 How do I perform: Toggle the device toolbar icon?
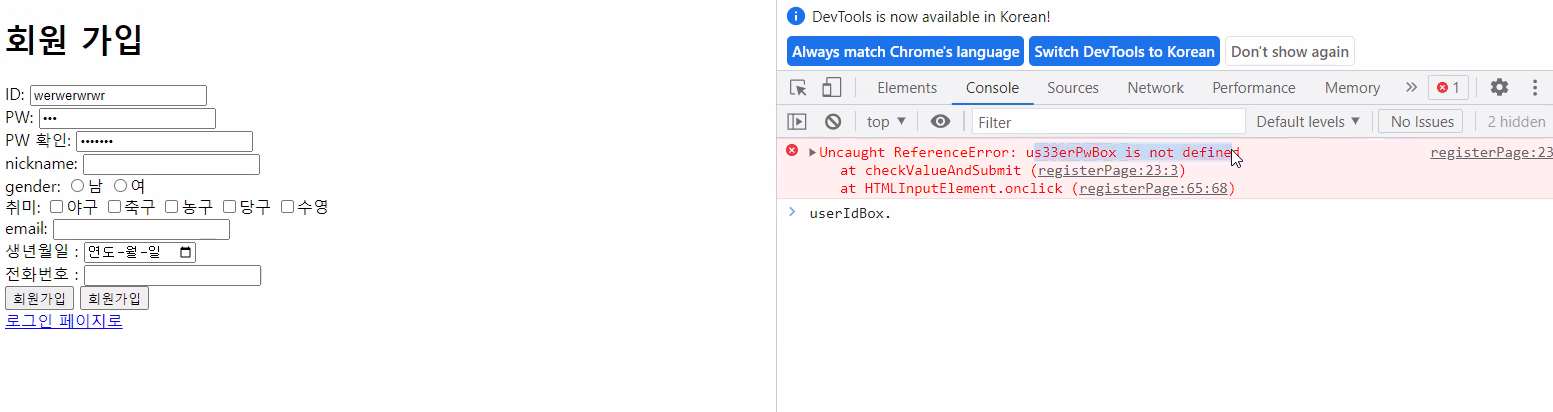tap(831, 88)
